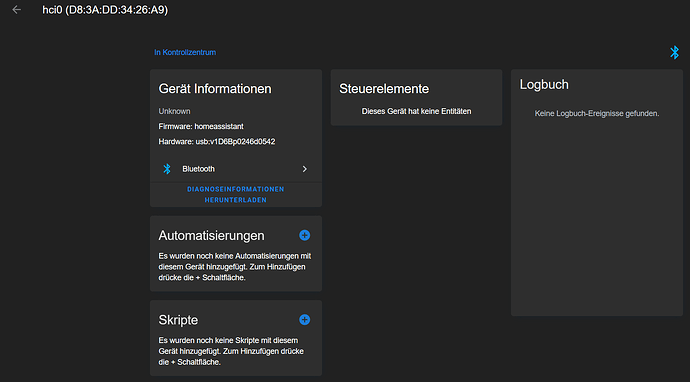Click the Logbuch heading

pos(544,84)
